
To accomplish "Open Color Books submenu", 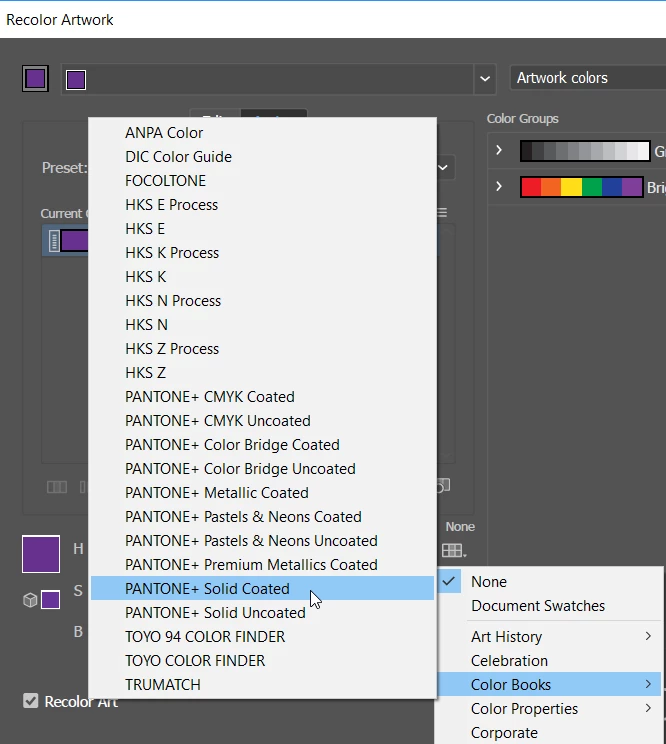I will coord(549,685).
